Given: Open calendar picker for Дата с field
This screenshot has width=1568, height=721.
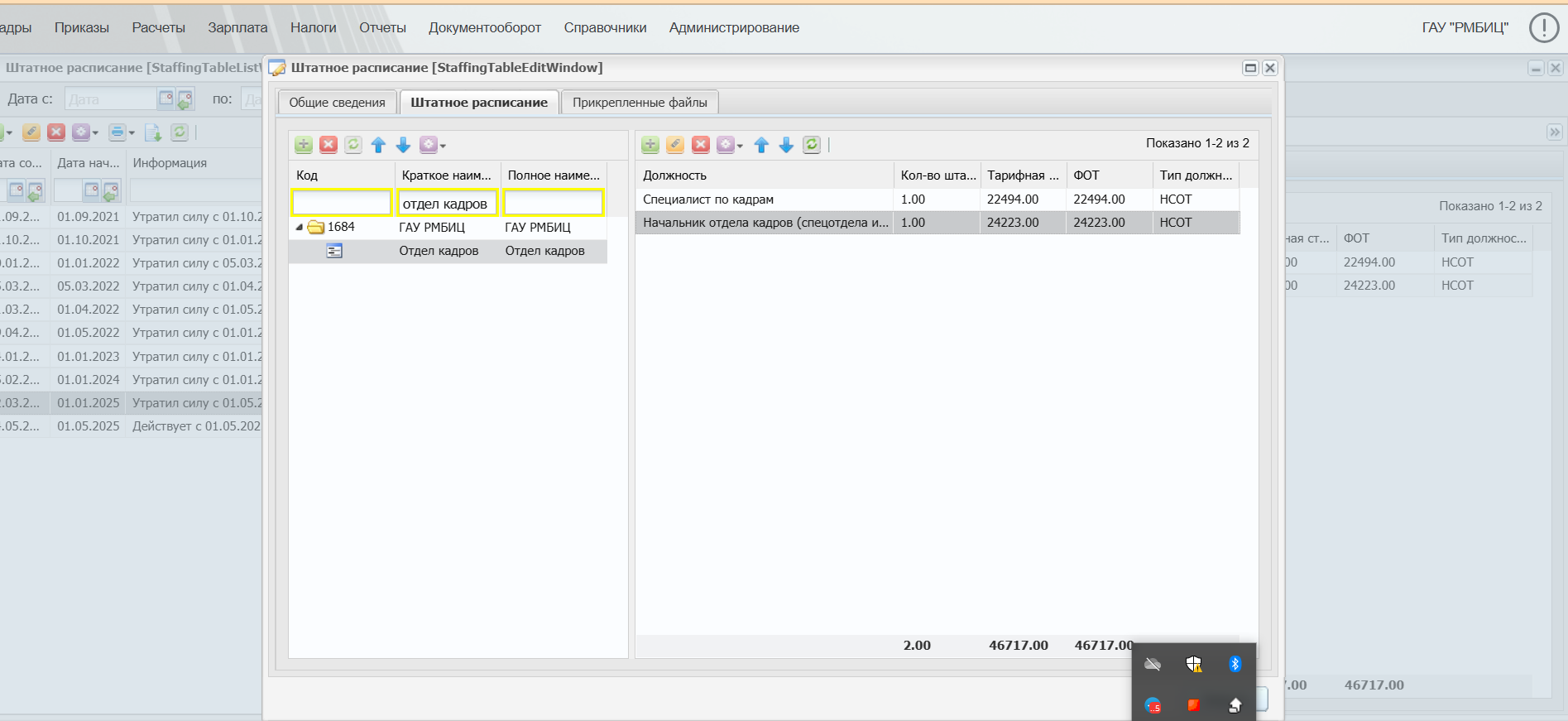Looking at the screenshot, I should pyautogui.click(x=166, y=99).
